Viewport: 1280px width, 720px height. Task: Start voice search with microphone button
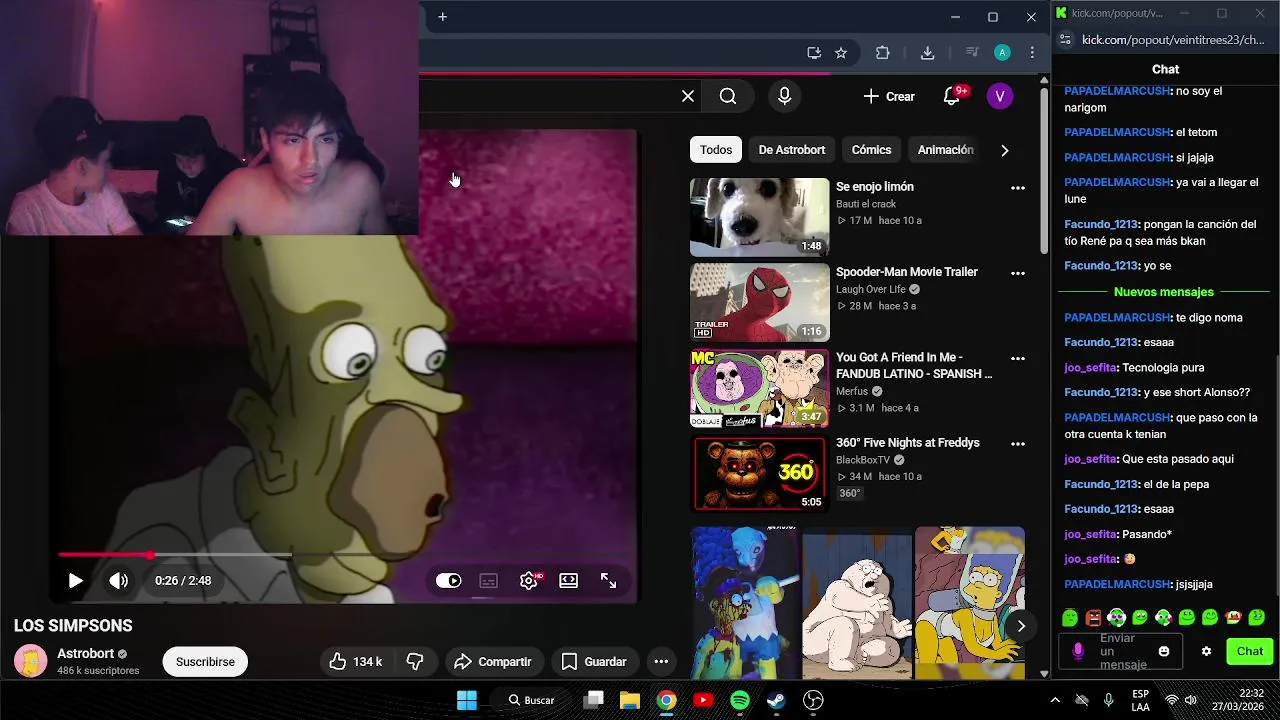(784, 96)
